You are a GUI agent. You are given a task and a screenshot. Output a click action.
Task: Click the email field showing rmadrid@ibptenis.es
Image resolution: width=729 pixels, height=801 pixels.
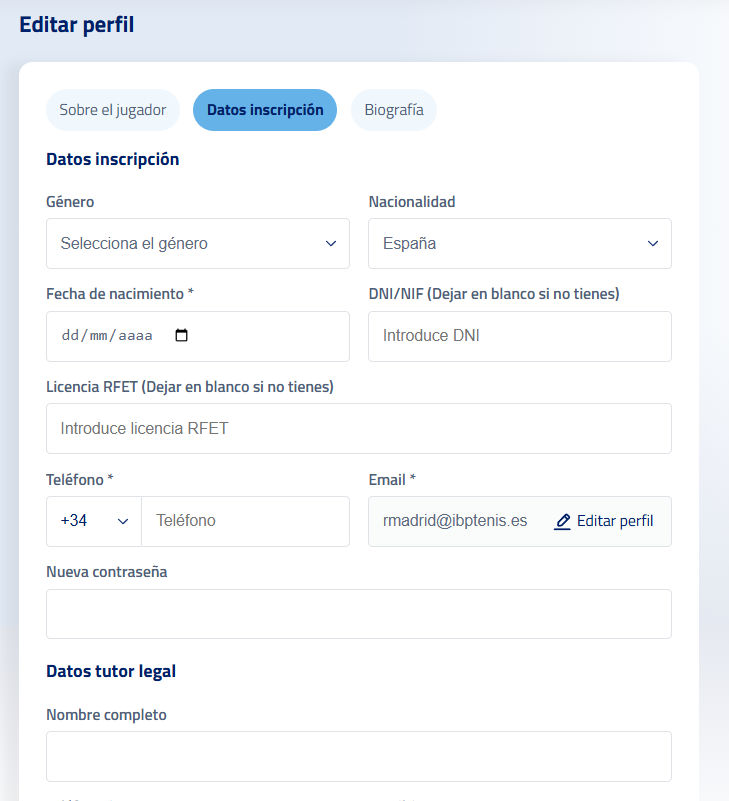click(455, 521)
